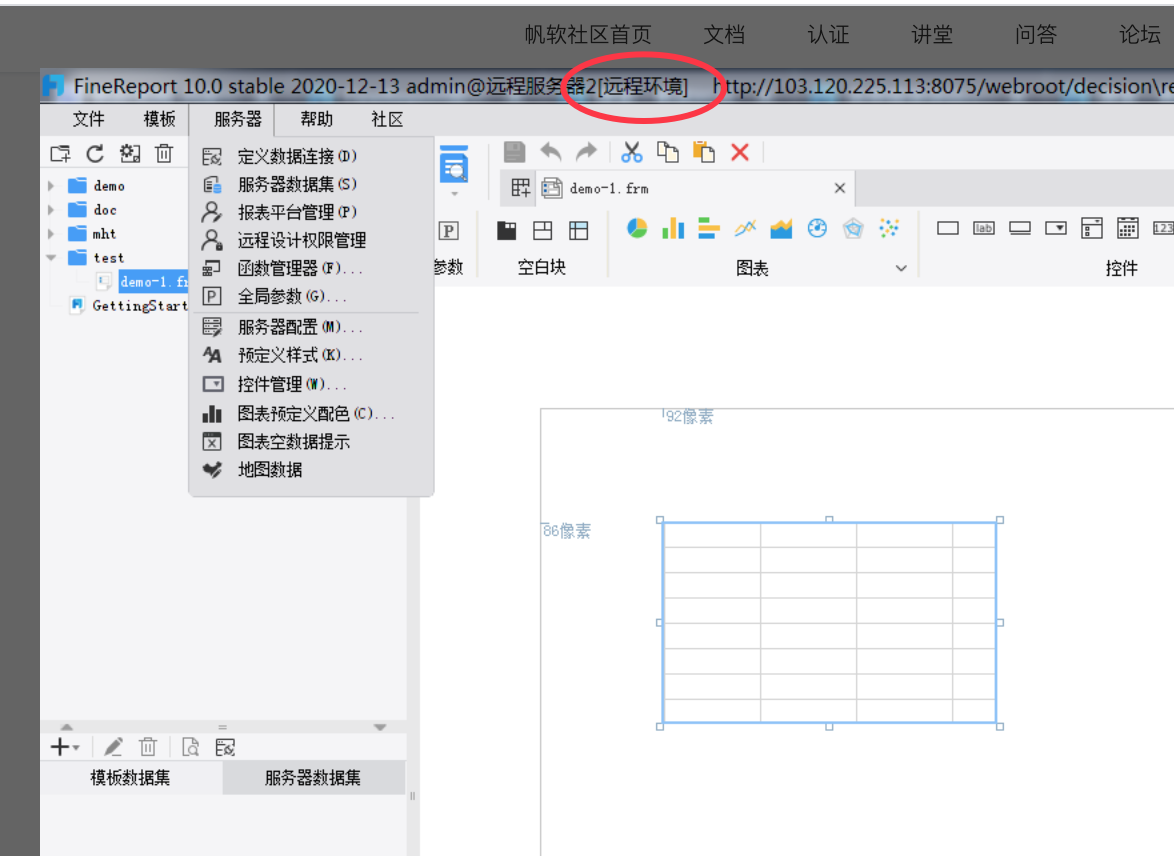Viewport: 1174px width, 856px height.
Task: Select the line chart icon
Action: (x=745, y=228)
